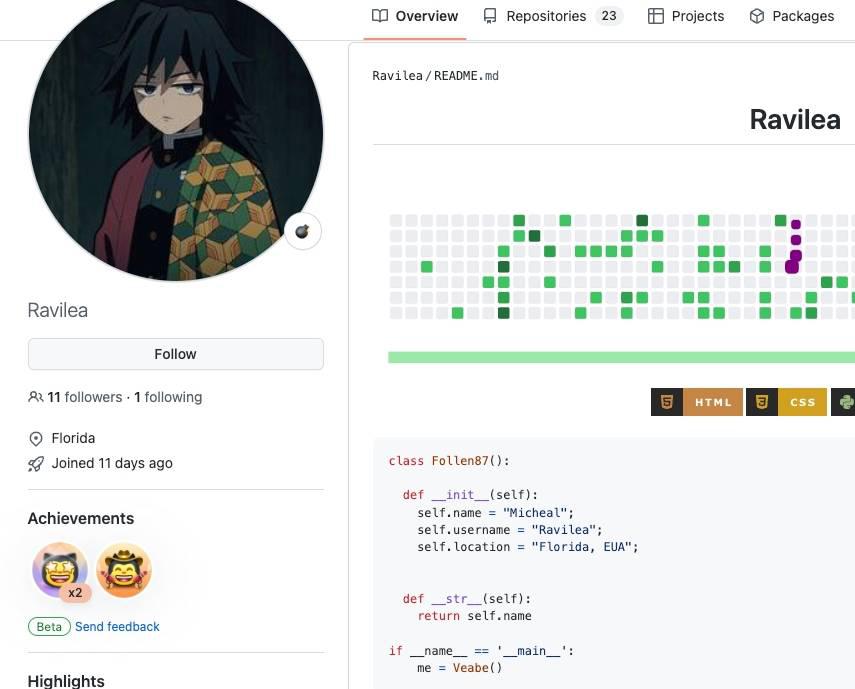Screen dimensions: 855x689
Task: Click the table icon beside Projects
Action: 655,16
